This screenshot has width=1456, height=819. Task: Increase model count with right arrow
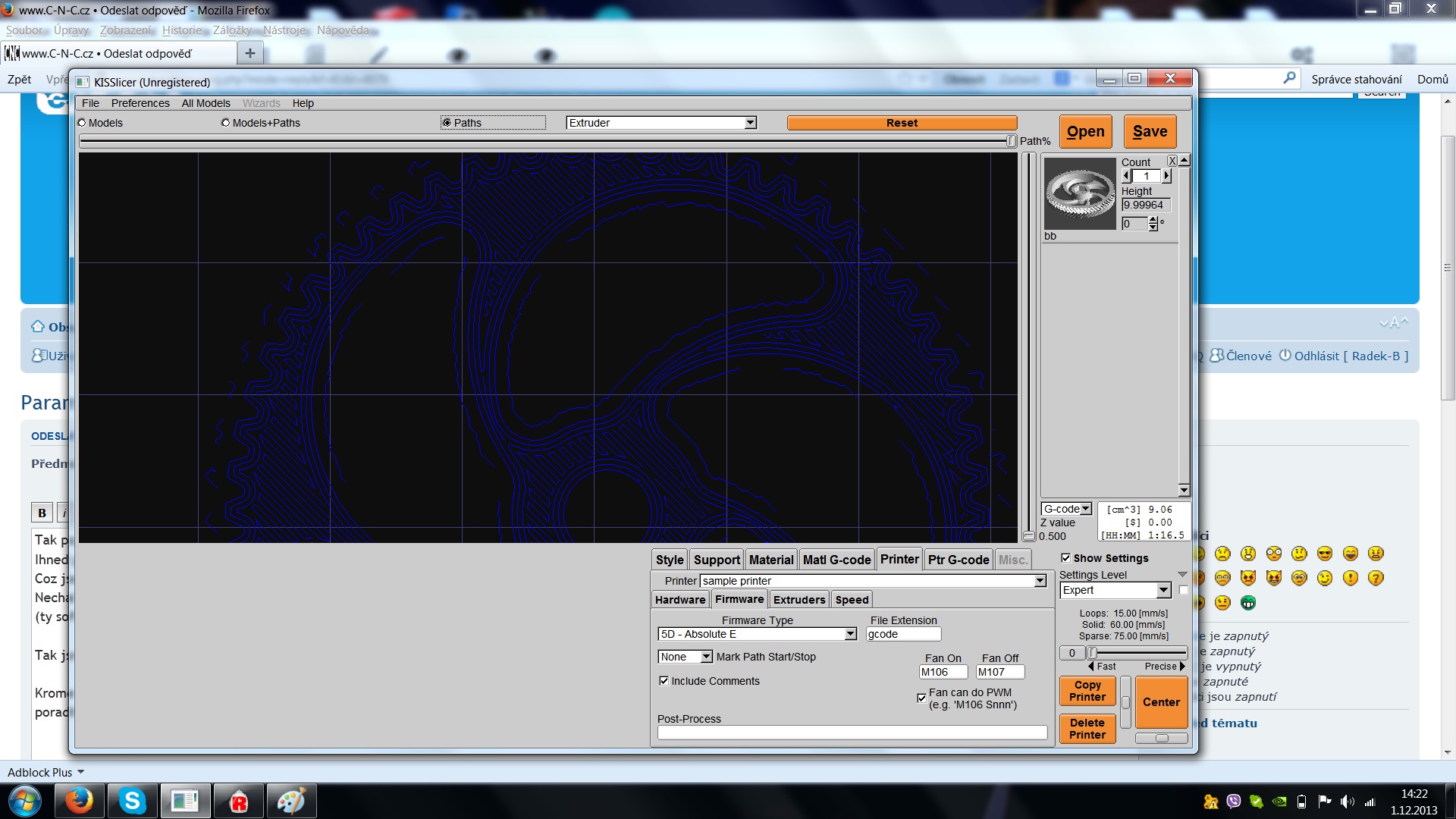pos(1167,176)
